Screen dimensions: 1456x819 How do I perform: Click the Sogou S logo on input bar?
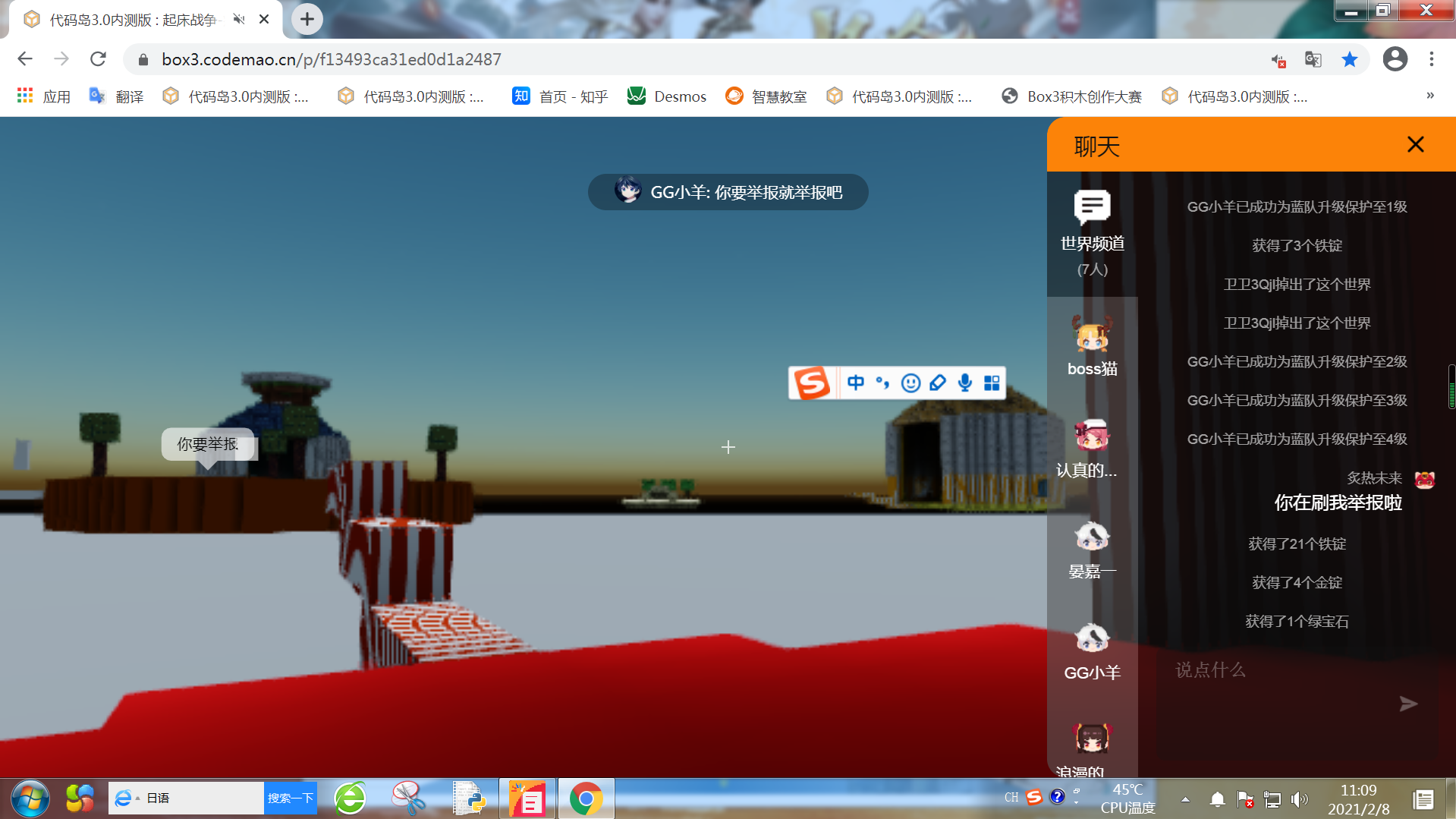pyautogui.click(x=812, y=383)
